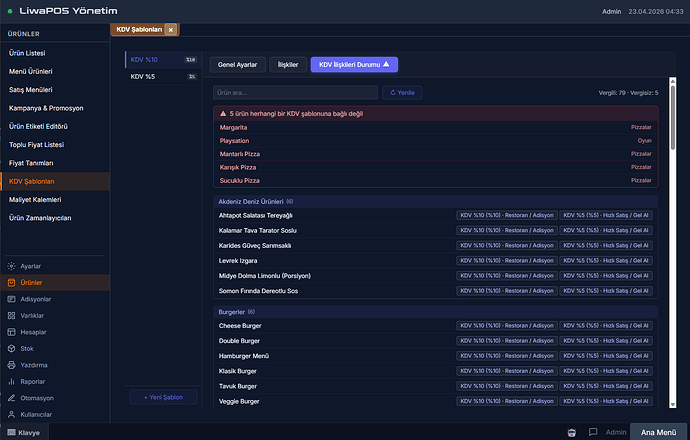Click the Klavye keyboard icon
The height and width of the screenshot is (440, 690).
pyautogui.click(x=11, y=432)
